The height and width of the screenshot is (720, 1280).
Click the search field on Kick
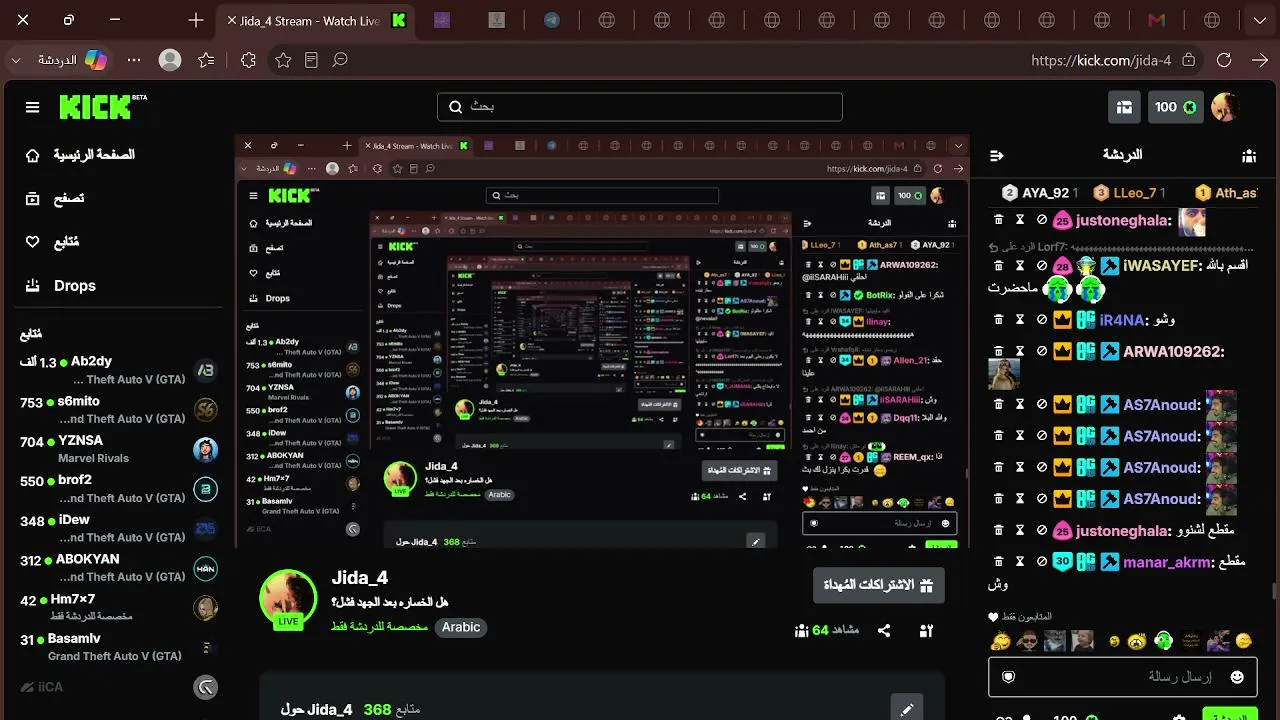click(640, 107)
